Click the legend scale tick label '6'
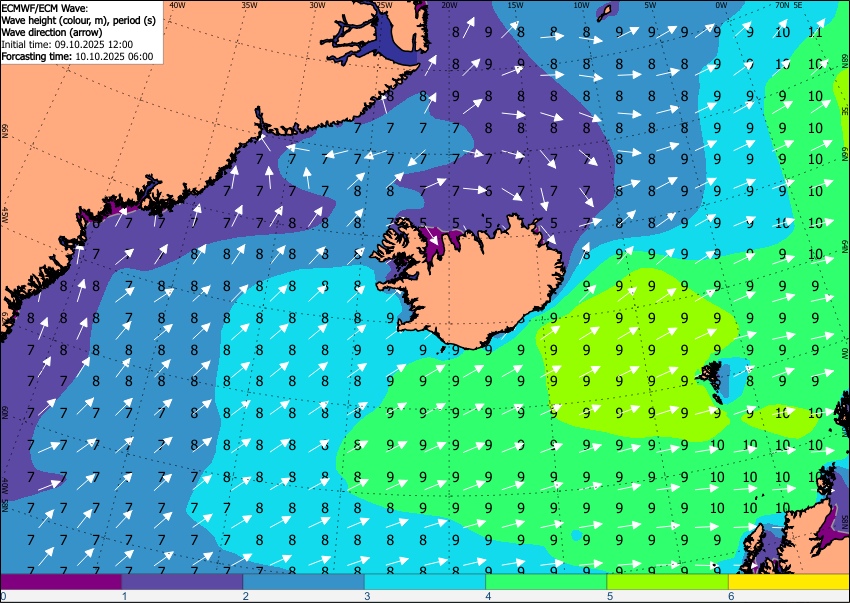Image resolution: width=850 pixels, height=603 pixels. (731, 596)
